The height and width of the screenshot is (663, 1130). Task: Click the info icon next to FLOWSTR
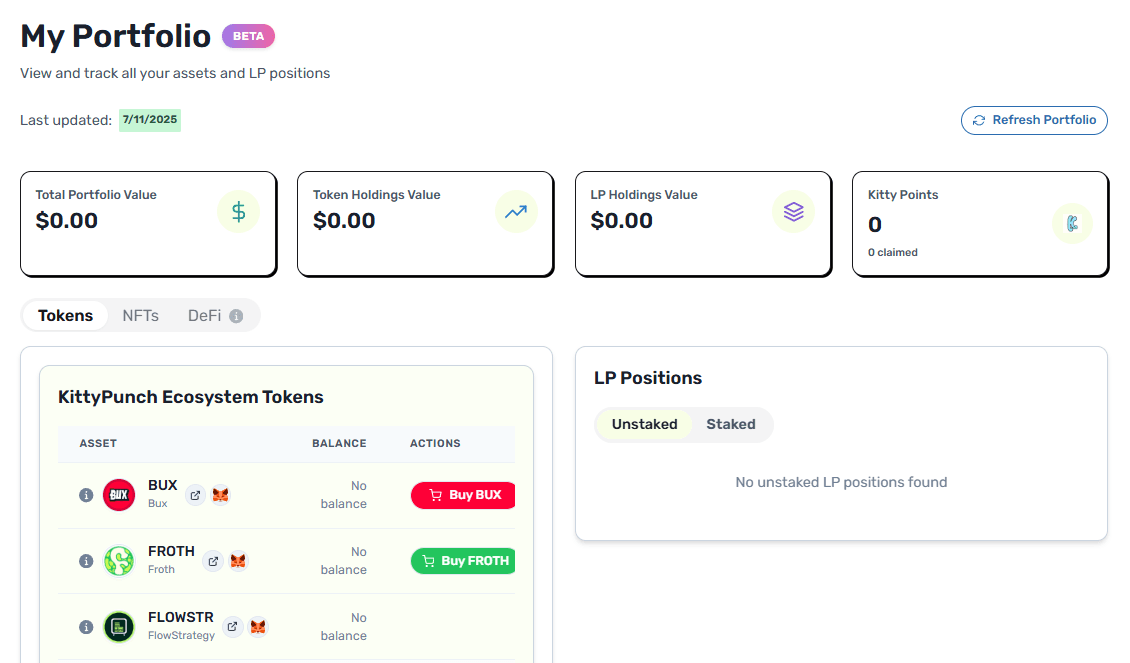tap(86, 627)
